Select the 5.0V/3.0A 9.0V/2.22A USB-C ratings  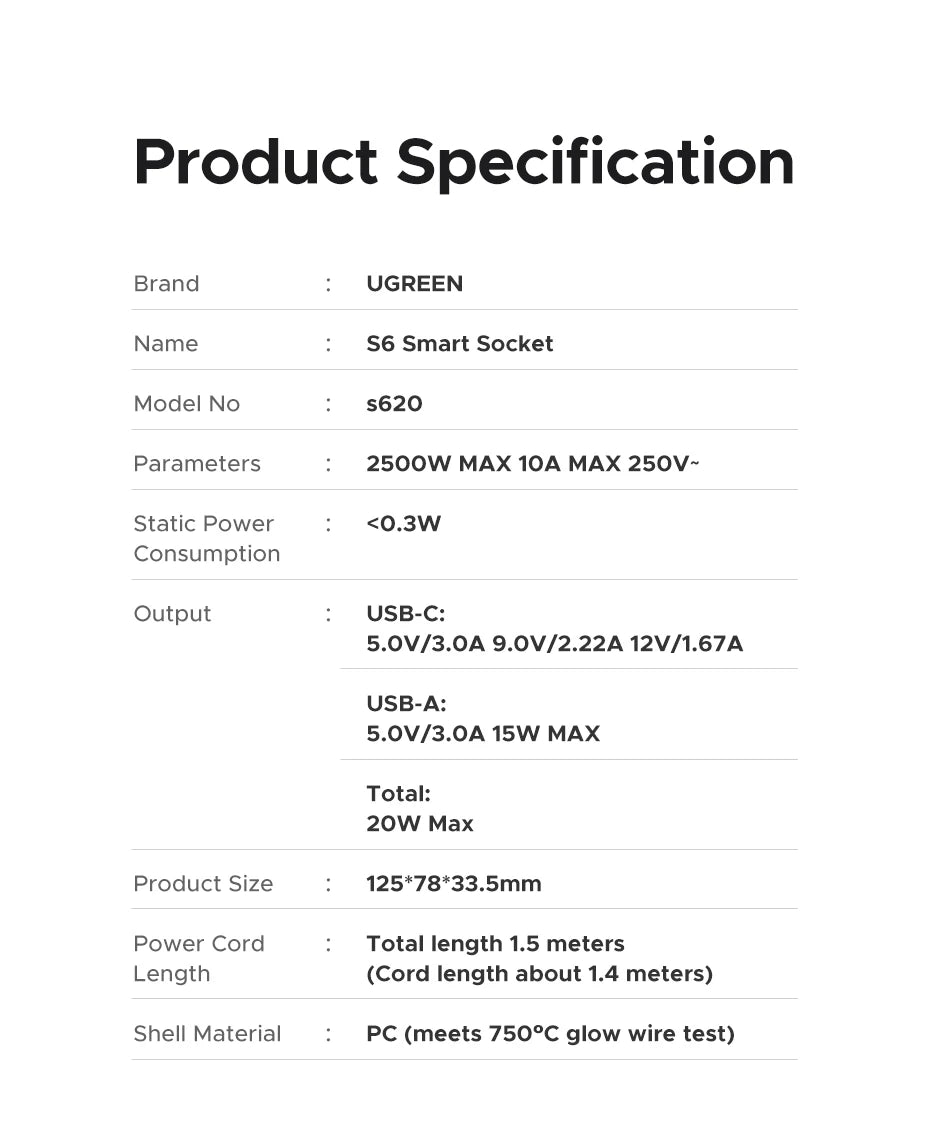pos(554,643)
